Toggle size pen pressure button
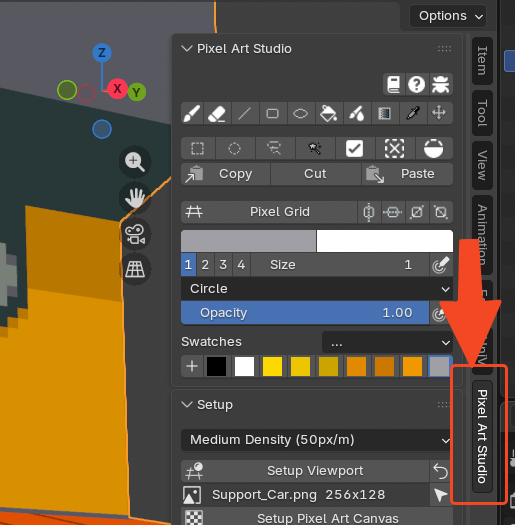 click(x=441, y=265)
